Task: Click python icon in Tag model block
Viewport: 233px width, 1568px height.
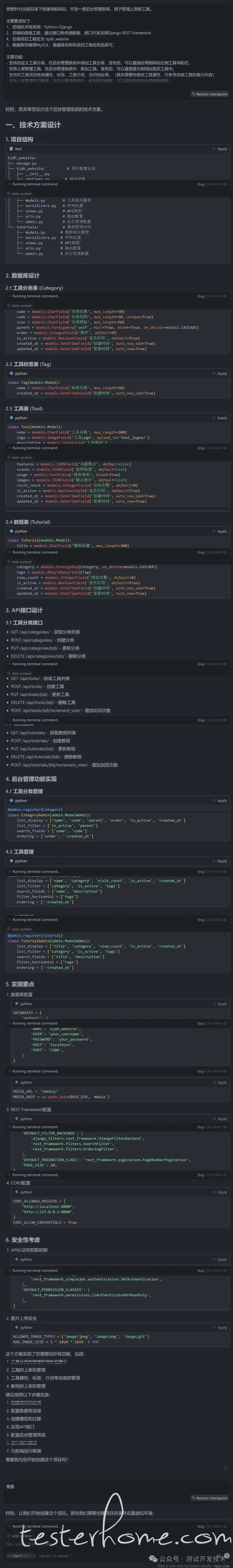Action: 12,374
